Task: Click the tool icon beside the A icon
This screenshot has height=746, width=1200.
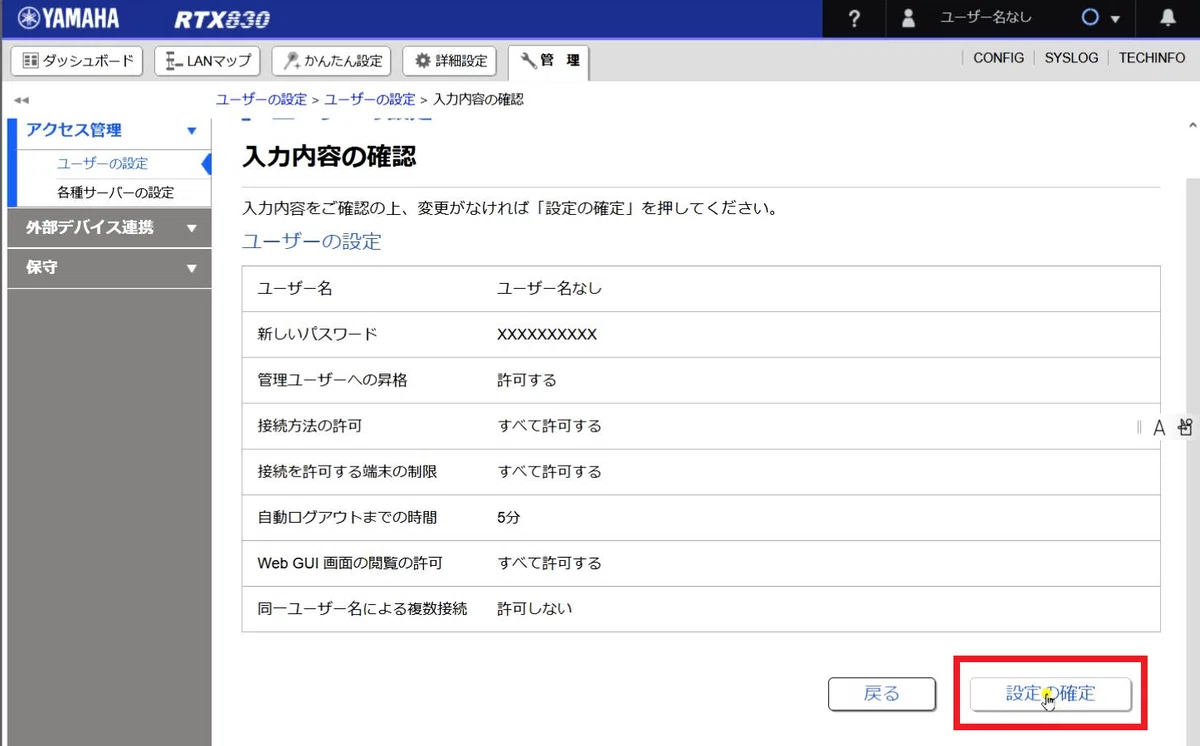Action: pos(1185,427)
